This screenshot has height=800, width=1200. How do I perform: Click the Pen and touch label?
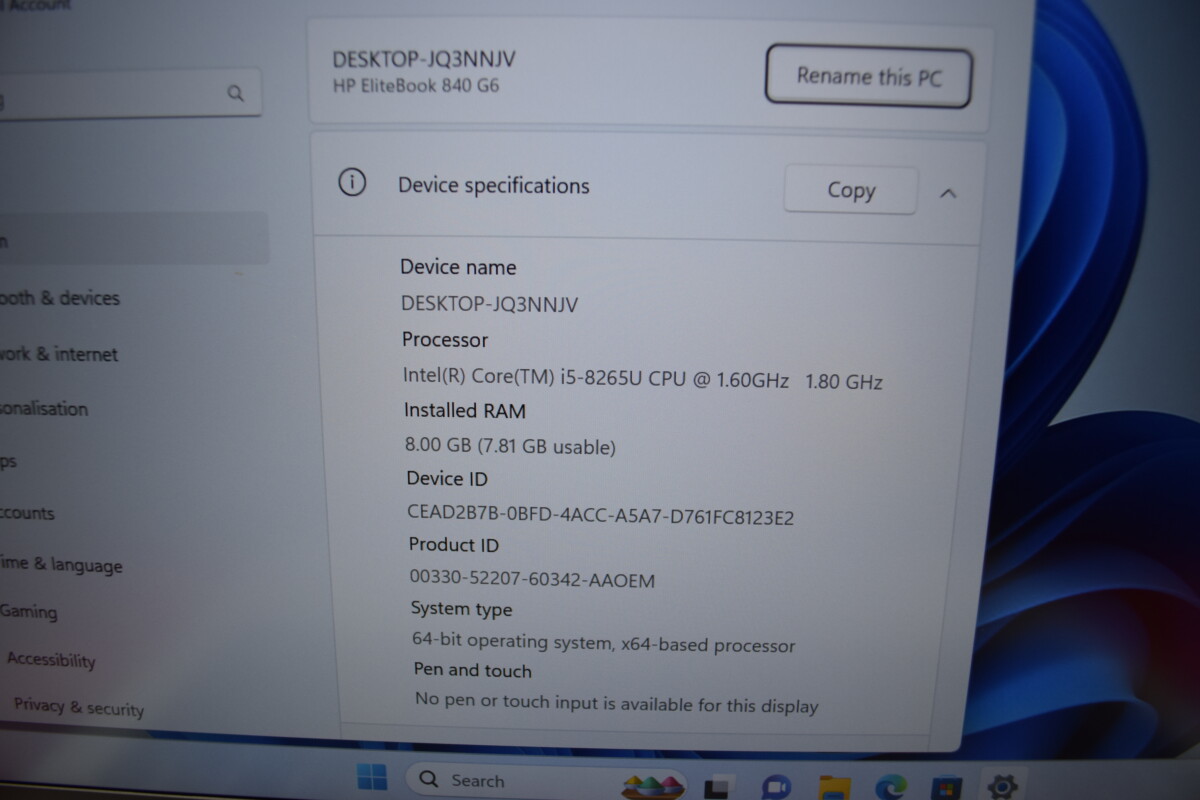click(x=473, y=670)
